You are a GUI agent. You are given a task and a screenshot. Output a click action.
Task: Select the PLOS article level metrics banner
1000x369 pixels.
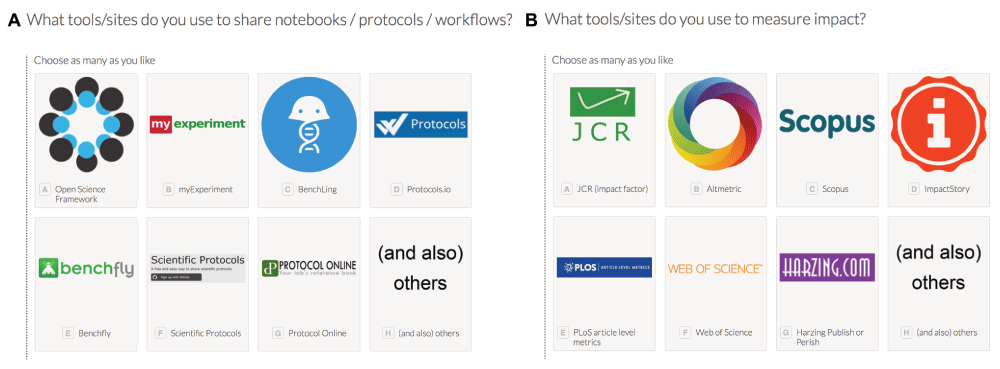coord(604,268)
